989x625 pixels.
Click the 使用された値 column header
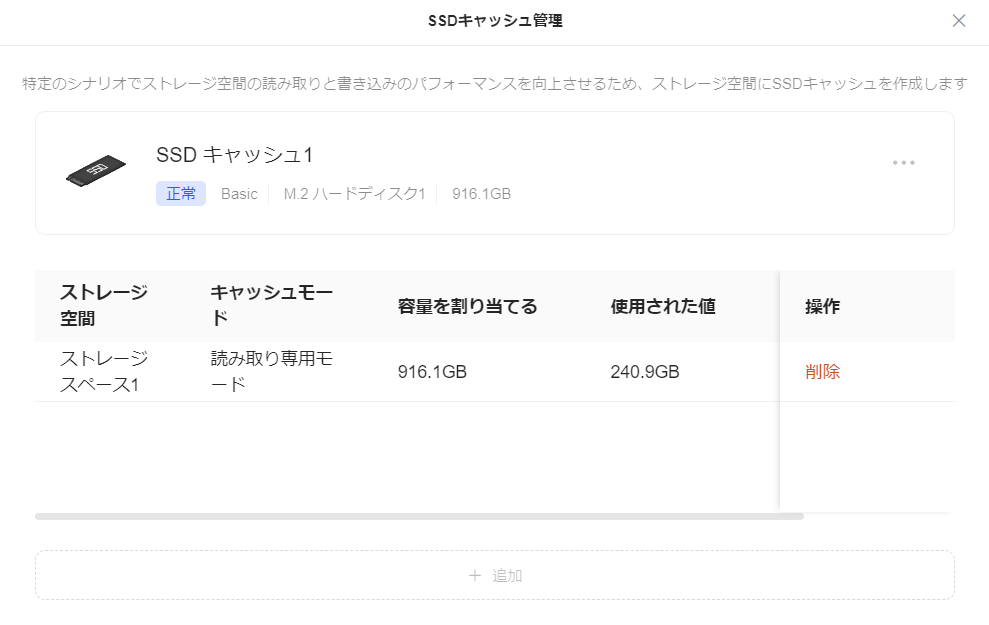tap(663, 307)
